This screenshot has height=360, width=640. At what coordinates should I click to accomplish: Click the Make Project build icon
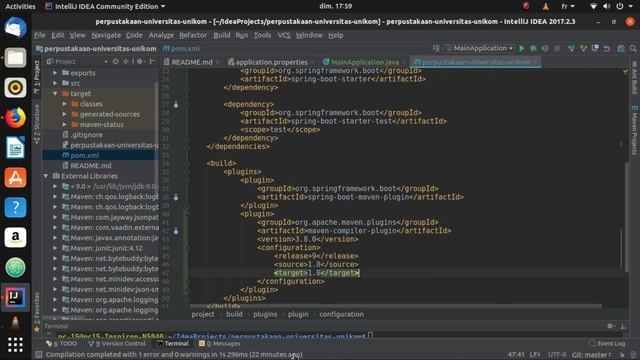[x=436, y=49]
